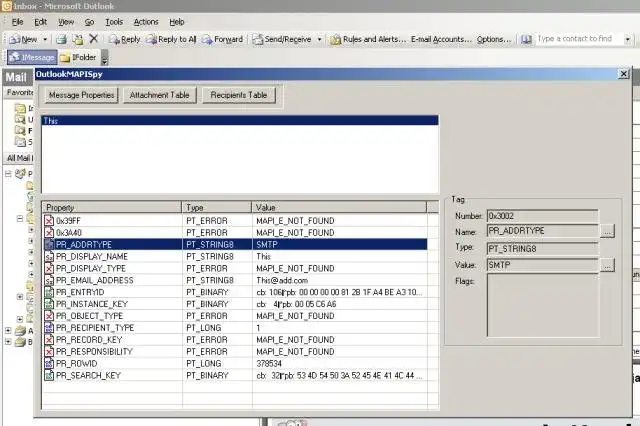Image resolution: width=640 pixels, height=426 pixels.
Task: Click the Move to Folder icon
Action: pos(78,39)
